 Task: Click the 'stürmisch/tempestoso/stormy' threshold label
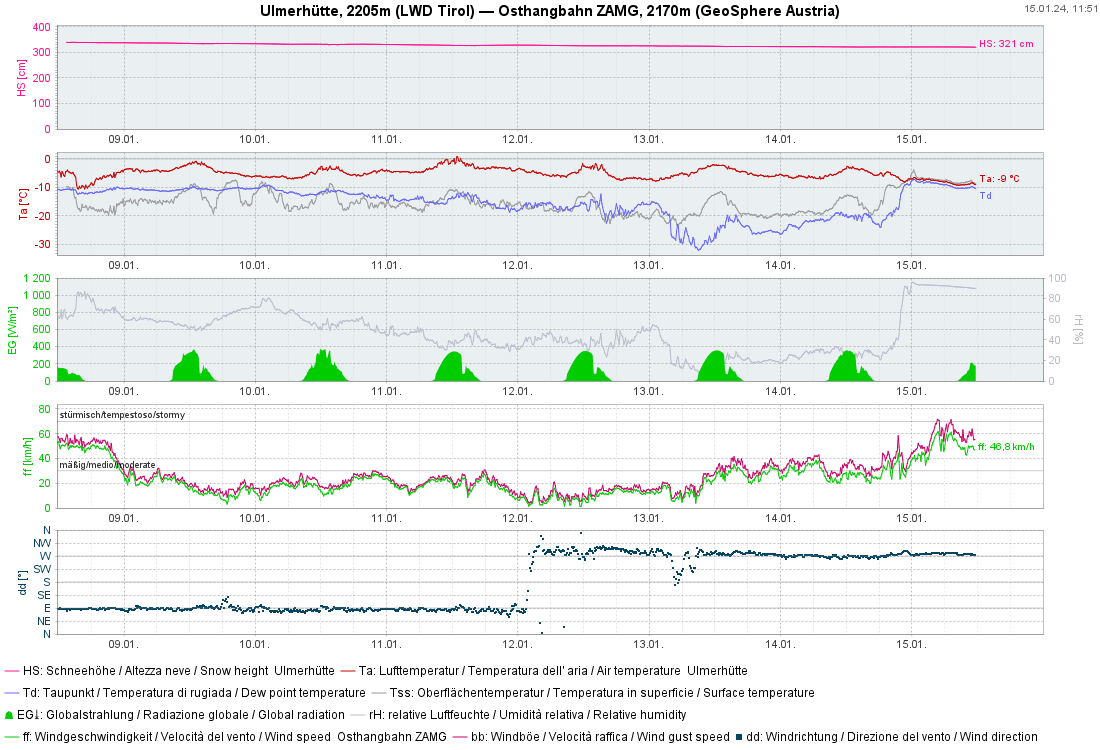coord(122,415)
